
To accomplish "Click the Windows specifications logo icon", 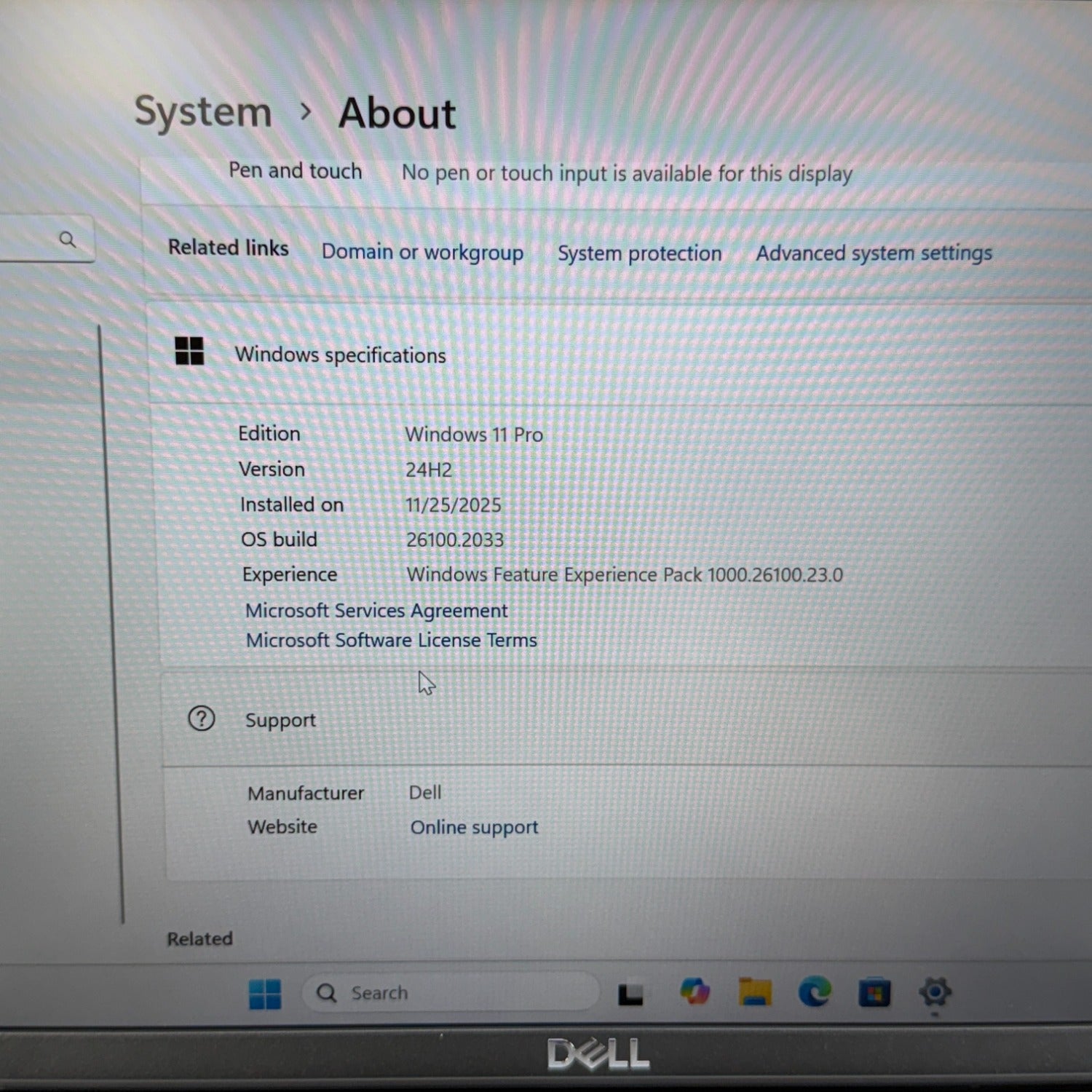I will pos(189,351).
